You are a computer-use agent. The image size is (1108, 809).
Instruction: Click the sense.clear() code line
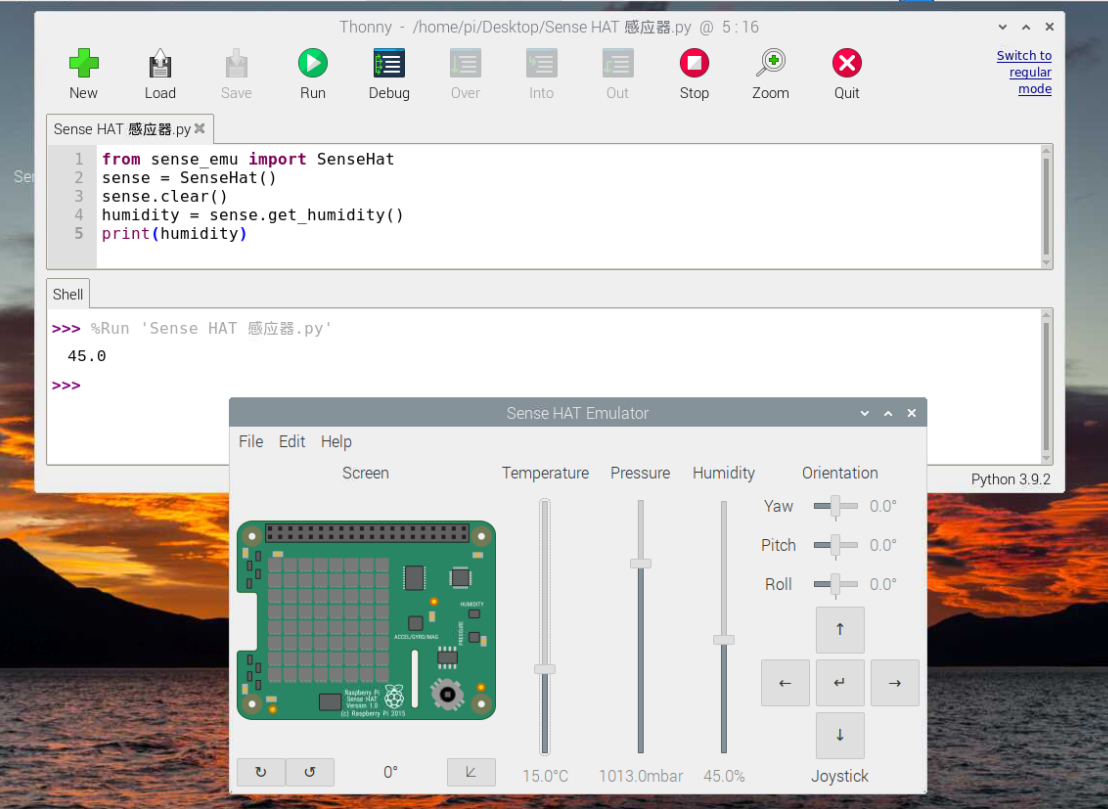tap(164, 196)
